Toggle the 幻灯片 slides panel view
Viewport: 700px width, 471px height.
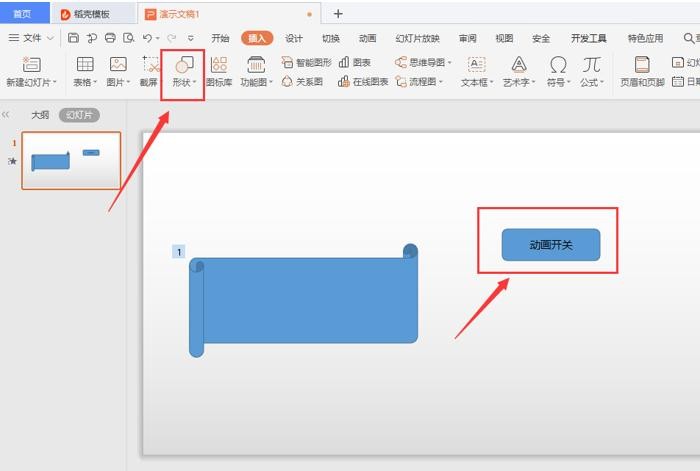coord(78,115)
